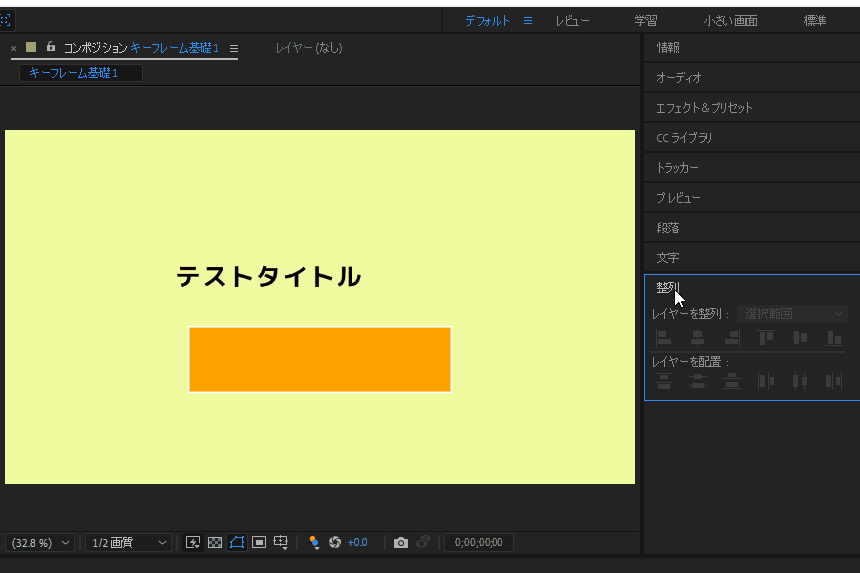Switch to the レビュー workspace
This screenshot has width=860, height=573.
point(572,21)
